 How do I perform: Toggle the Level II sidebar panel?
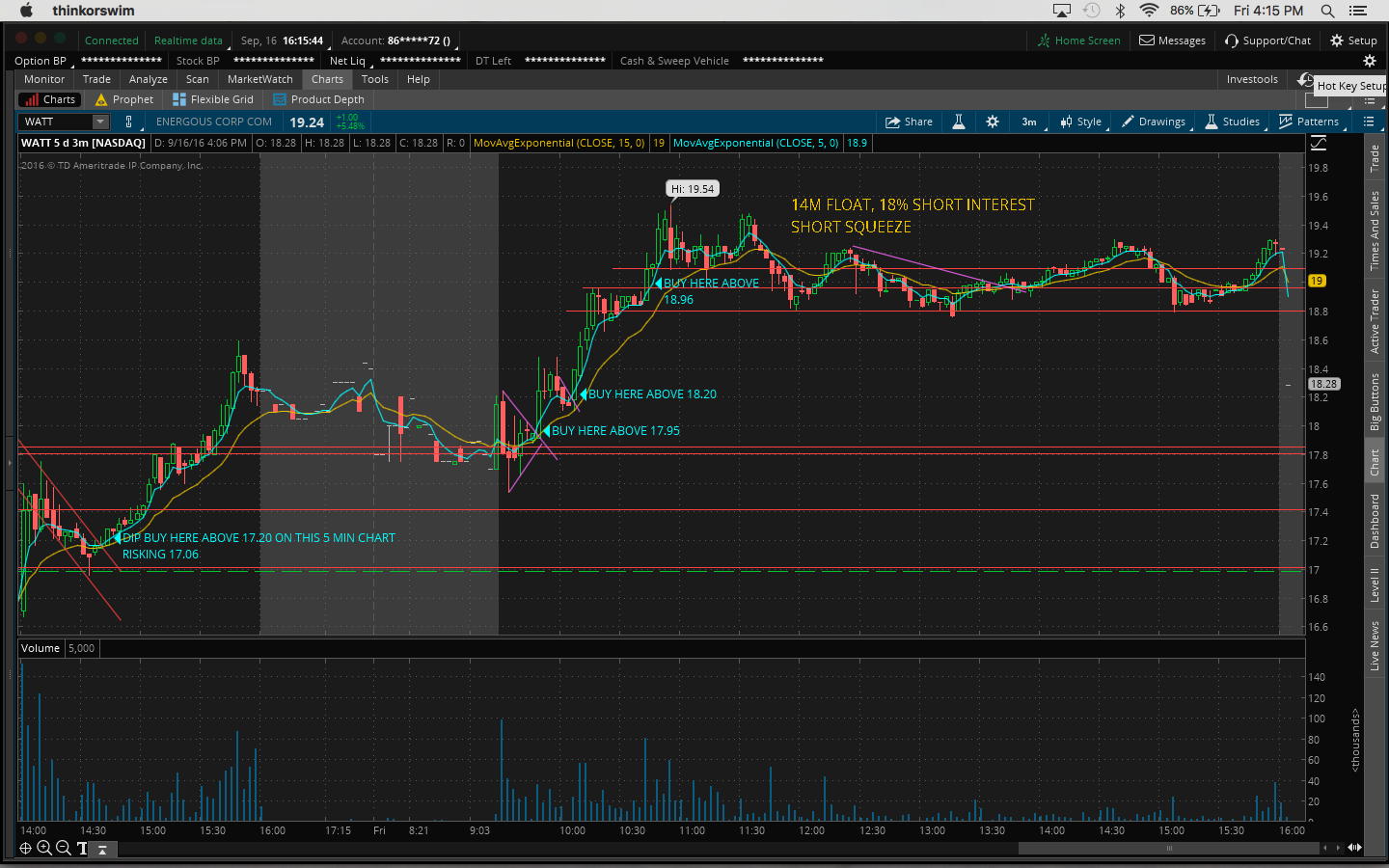coord(1375,584)
